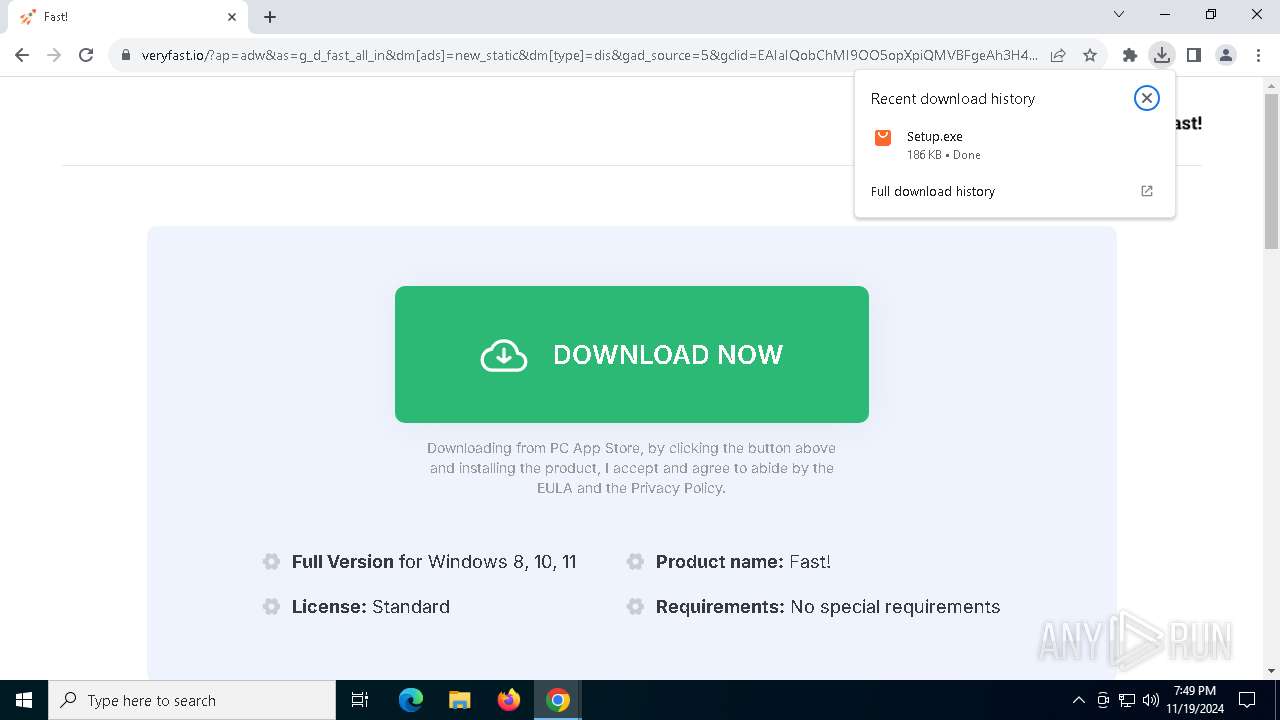The width and height of the screenshot is (1280, 720).
Task: Click the cloud download icon
Action: (x=504, y=355)
